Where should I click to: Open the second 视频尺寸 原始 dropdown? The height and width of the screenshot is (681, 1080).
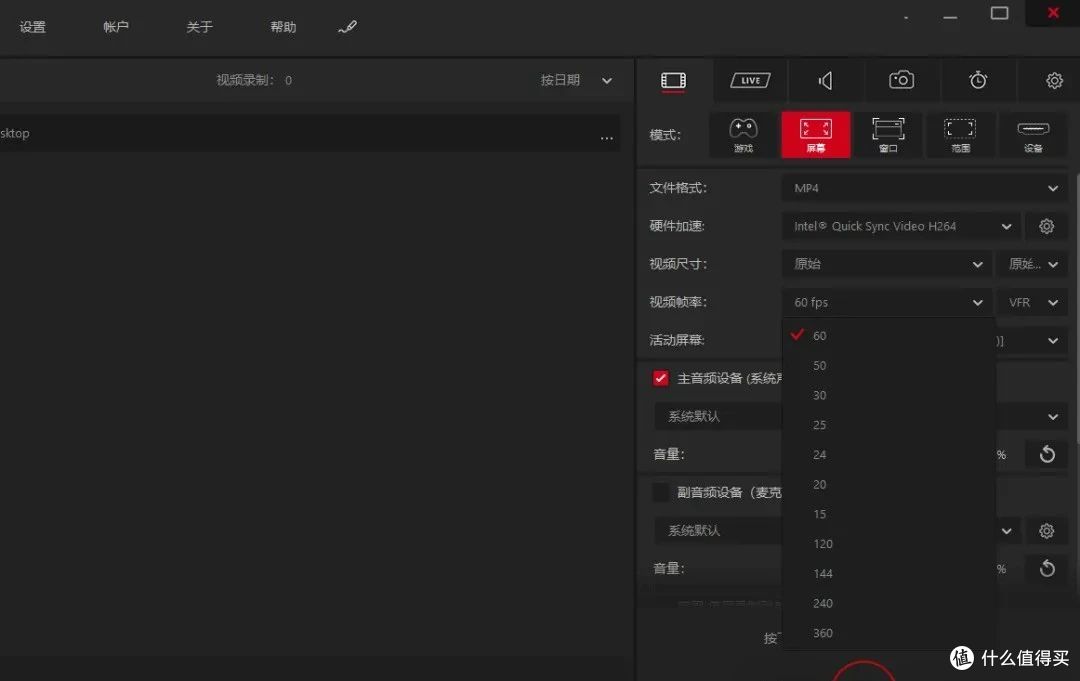(1032, 264)
